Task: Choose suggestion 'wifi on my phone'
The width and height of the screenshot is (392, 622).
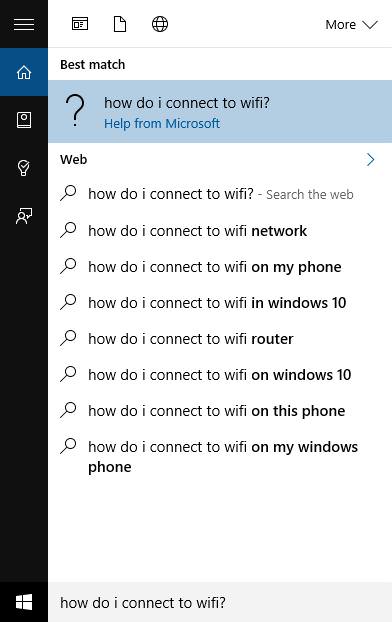Action: click(220, 267)
